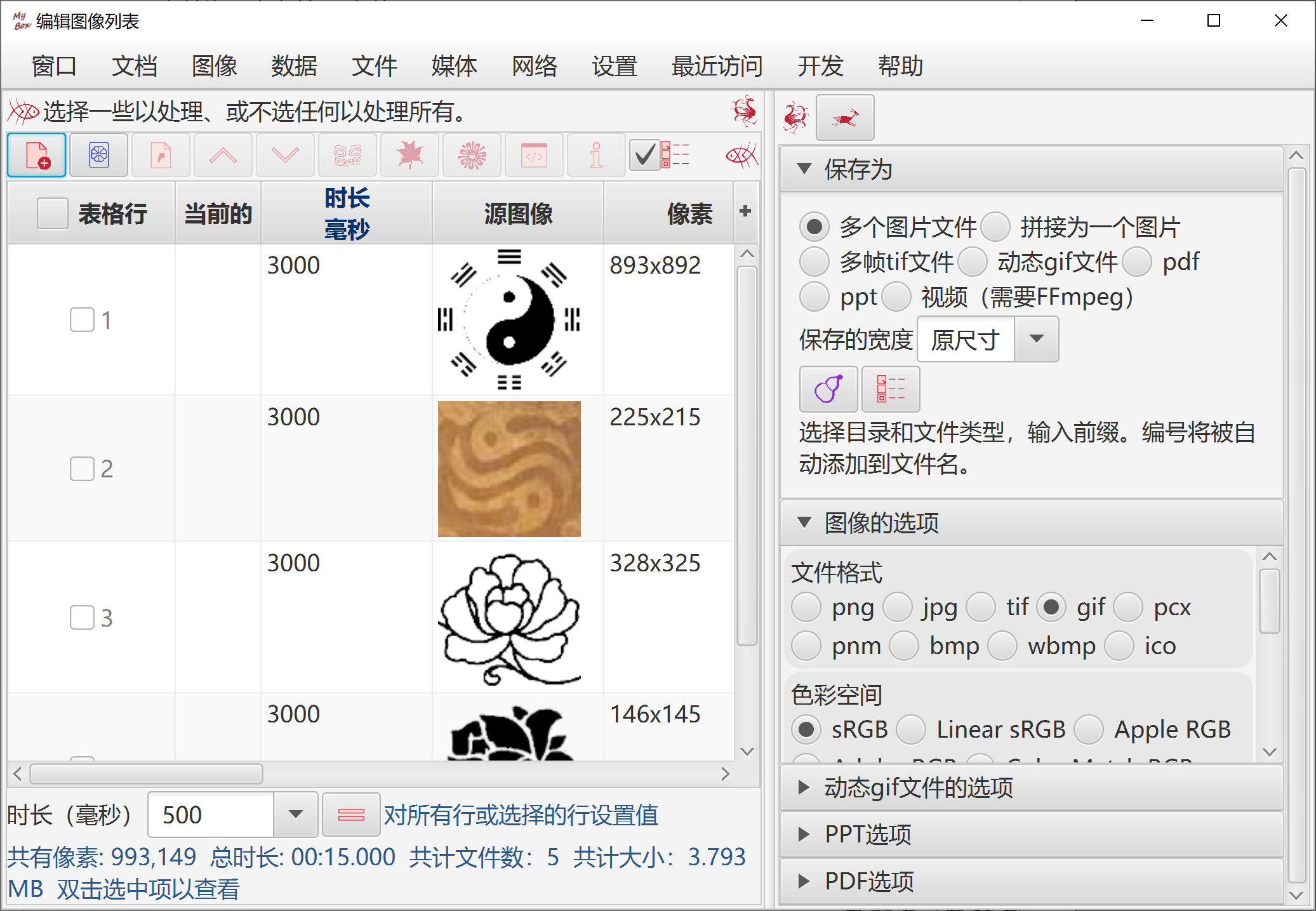Select the pdf save-as radio option
This screenshot has width=1316, height=911.
[x=1137, y=262]
